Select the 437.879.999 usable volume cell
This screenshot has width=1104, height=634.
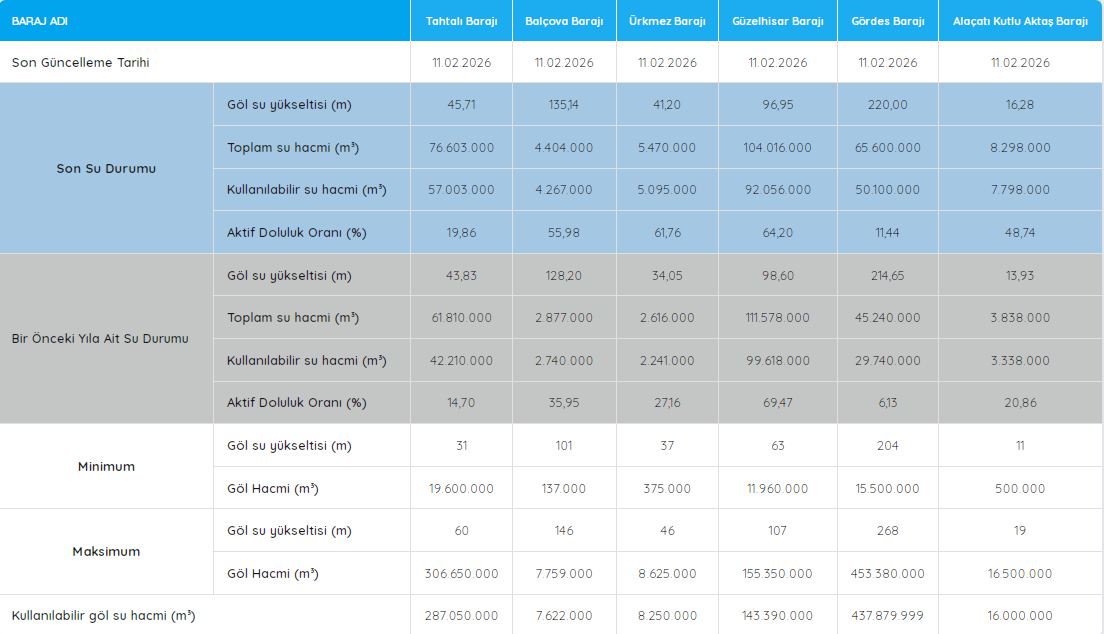click(887, 616)
